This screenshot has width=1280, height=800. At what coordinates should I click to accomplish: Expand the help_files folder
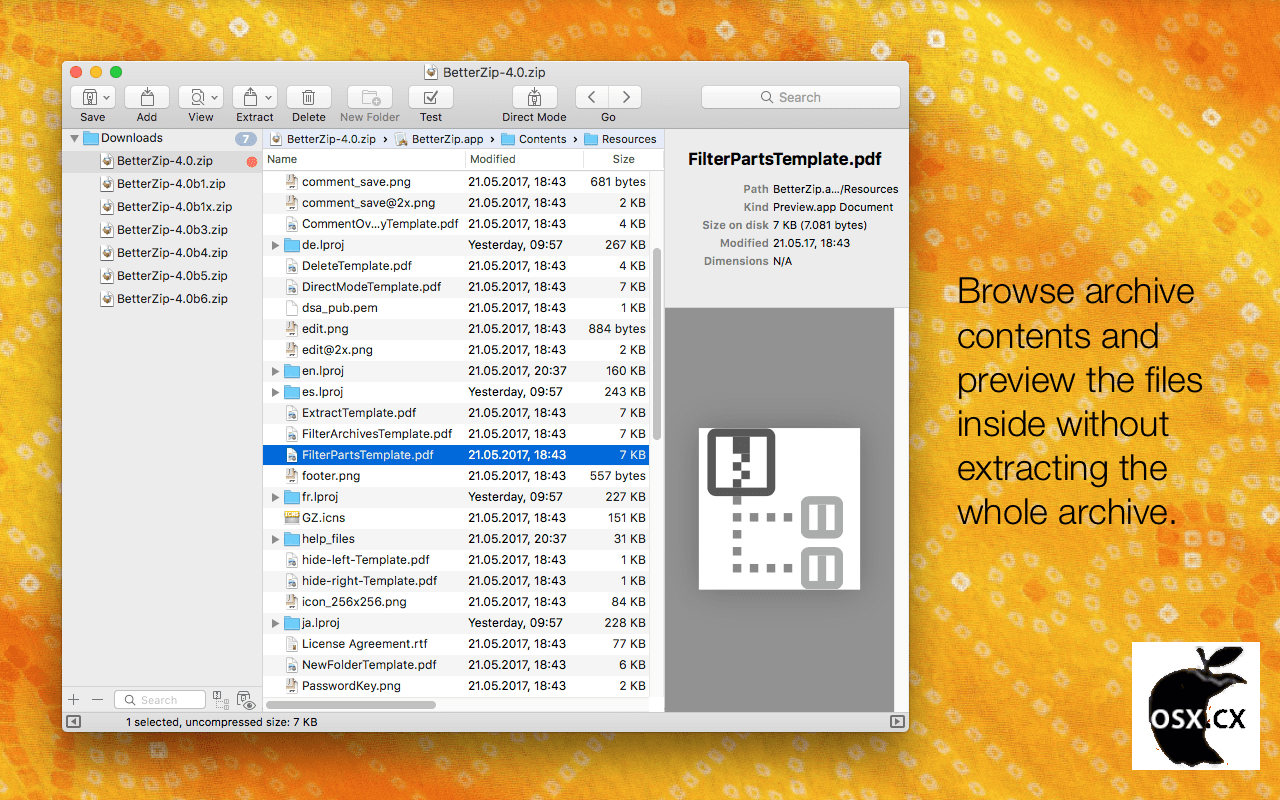[276, 539]
